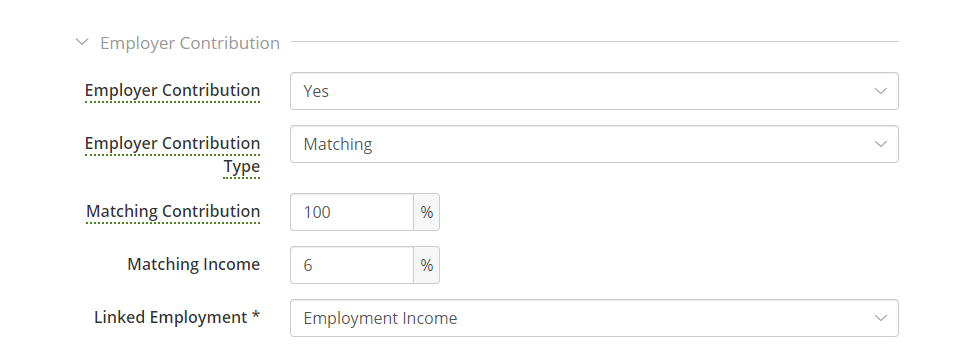977x361 pixels.
Task: Open the Employer Contribution Yes dropdown
Action: pyautogui.click(x=594, y=91)
